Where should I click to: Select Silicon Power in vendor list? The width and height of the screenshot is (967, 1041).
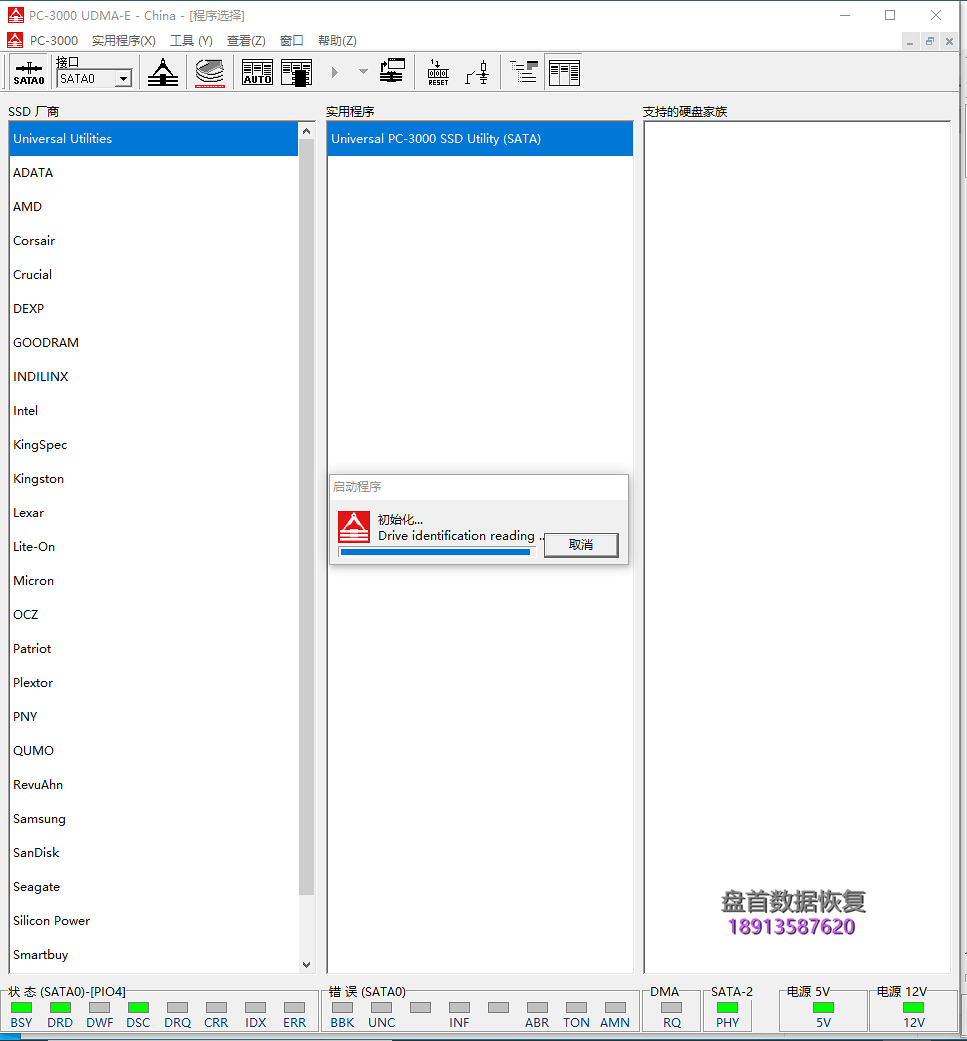pyautogui.click(x=153, y=920)
